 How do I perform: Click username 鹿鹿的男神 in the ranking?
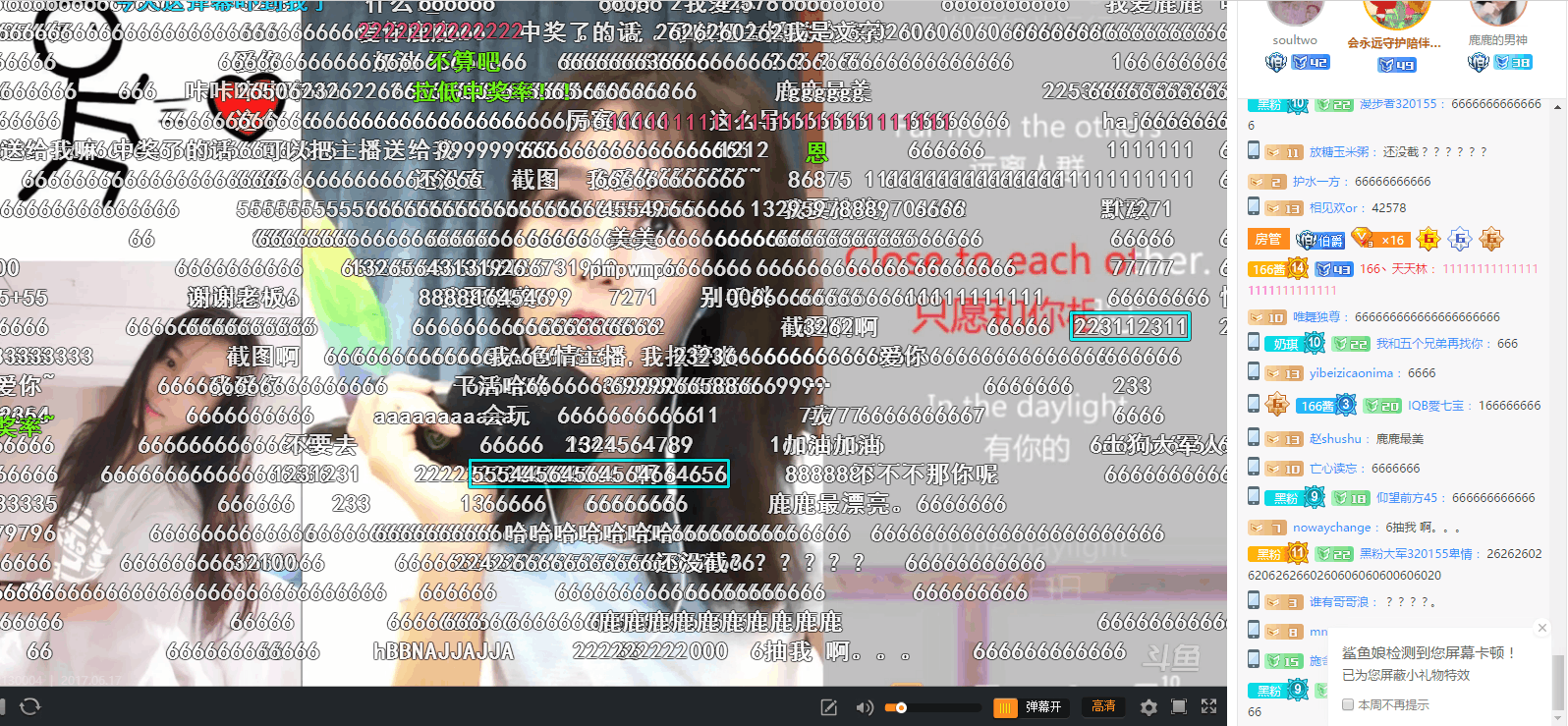[x=1497, y=40]
